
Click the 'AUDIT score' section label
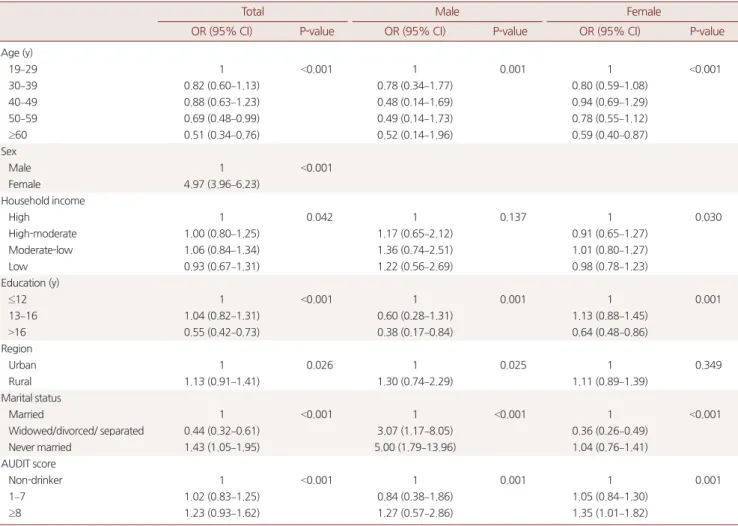pos(28,464)
